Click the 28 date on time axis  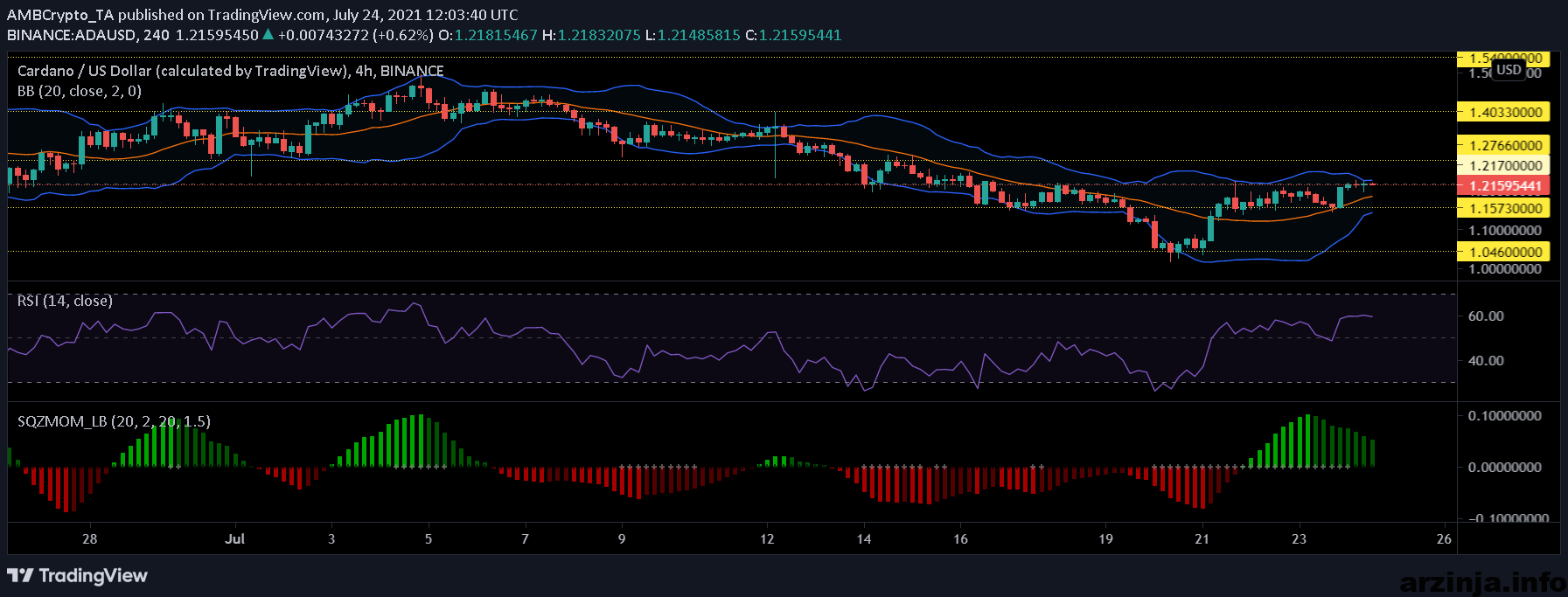pyautogui.click(x=89, y=538)
